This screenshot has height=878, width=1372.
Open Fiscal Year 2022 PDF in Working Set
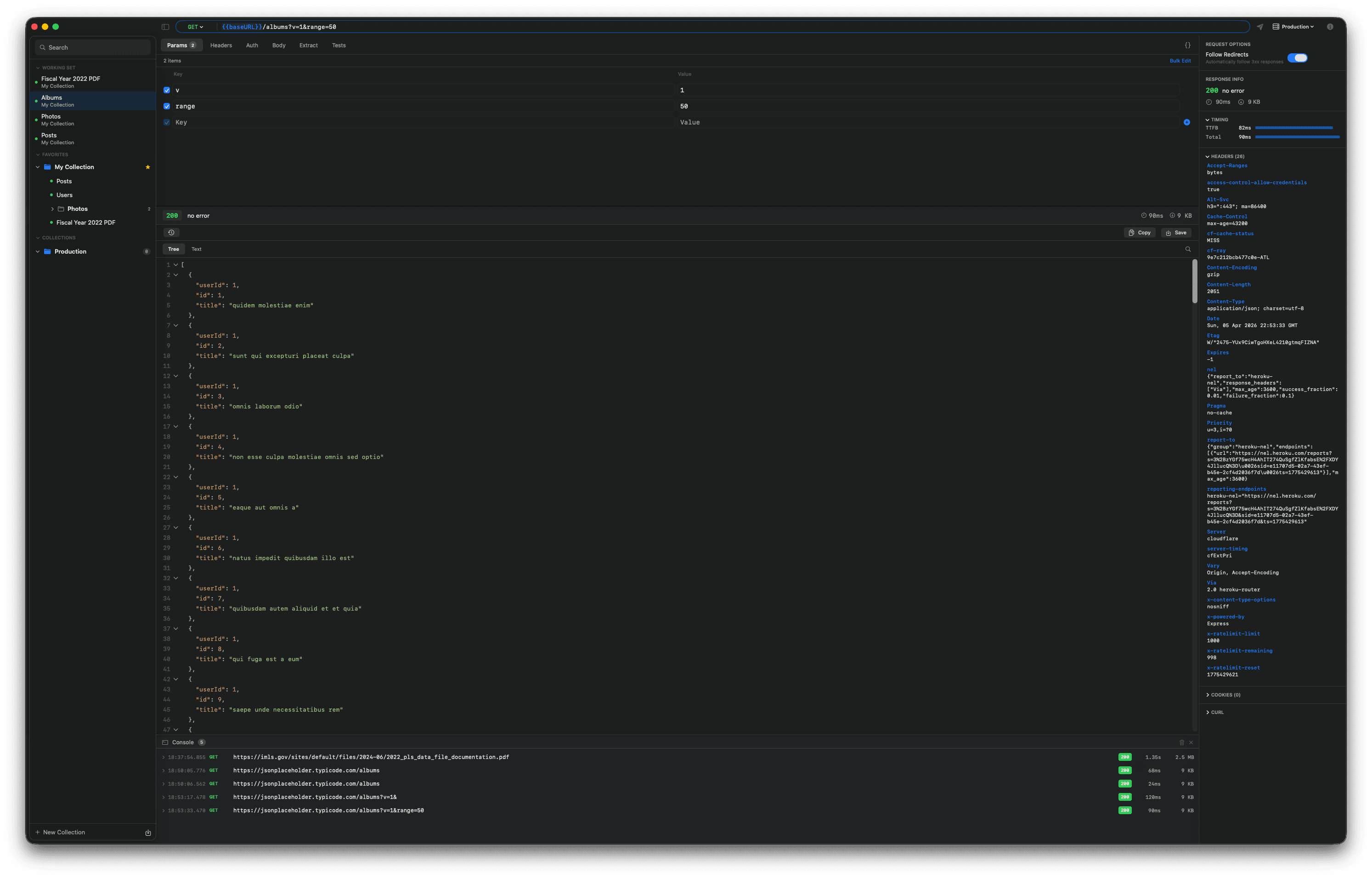coord(93,82)
